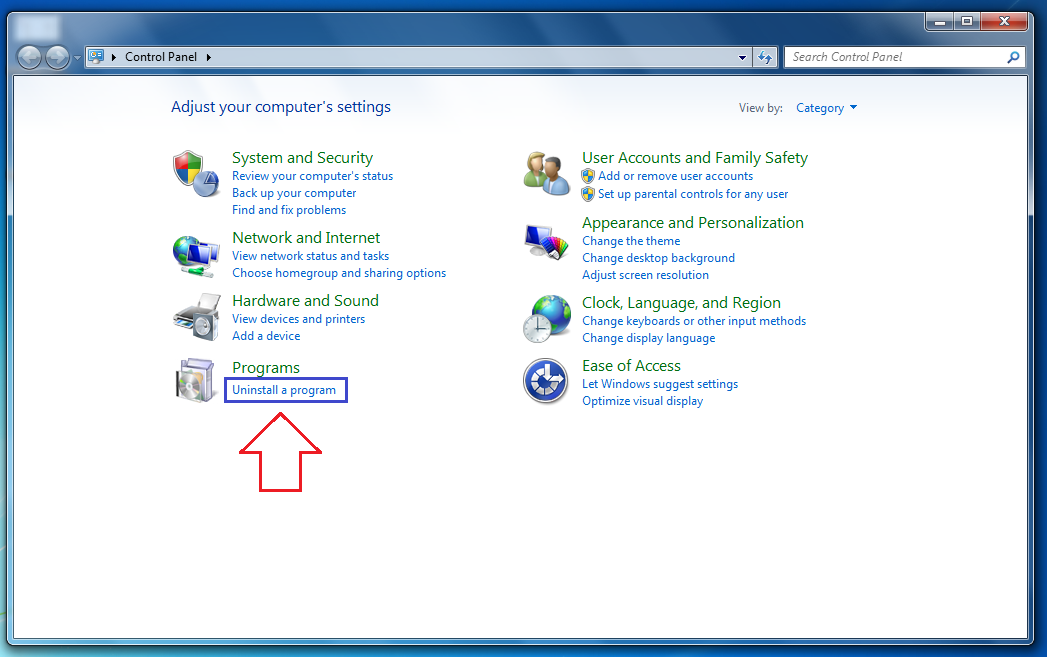Open Choose homegroup and sharing options
Image resolution: width=1047 pixels, height=657 pixels.
pos(339,273)
